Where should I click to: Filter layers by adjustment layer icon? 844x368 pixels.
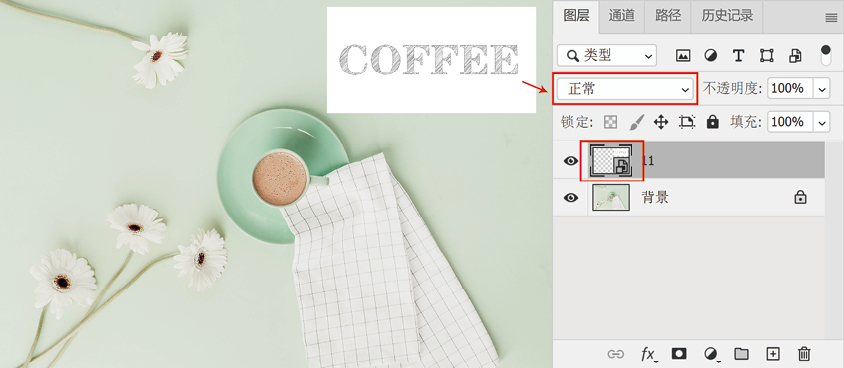[x=711, y=55]
